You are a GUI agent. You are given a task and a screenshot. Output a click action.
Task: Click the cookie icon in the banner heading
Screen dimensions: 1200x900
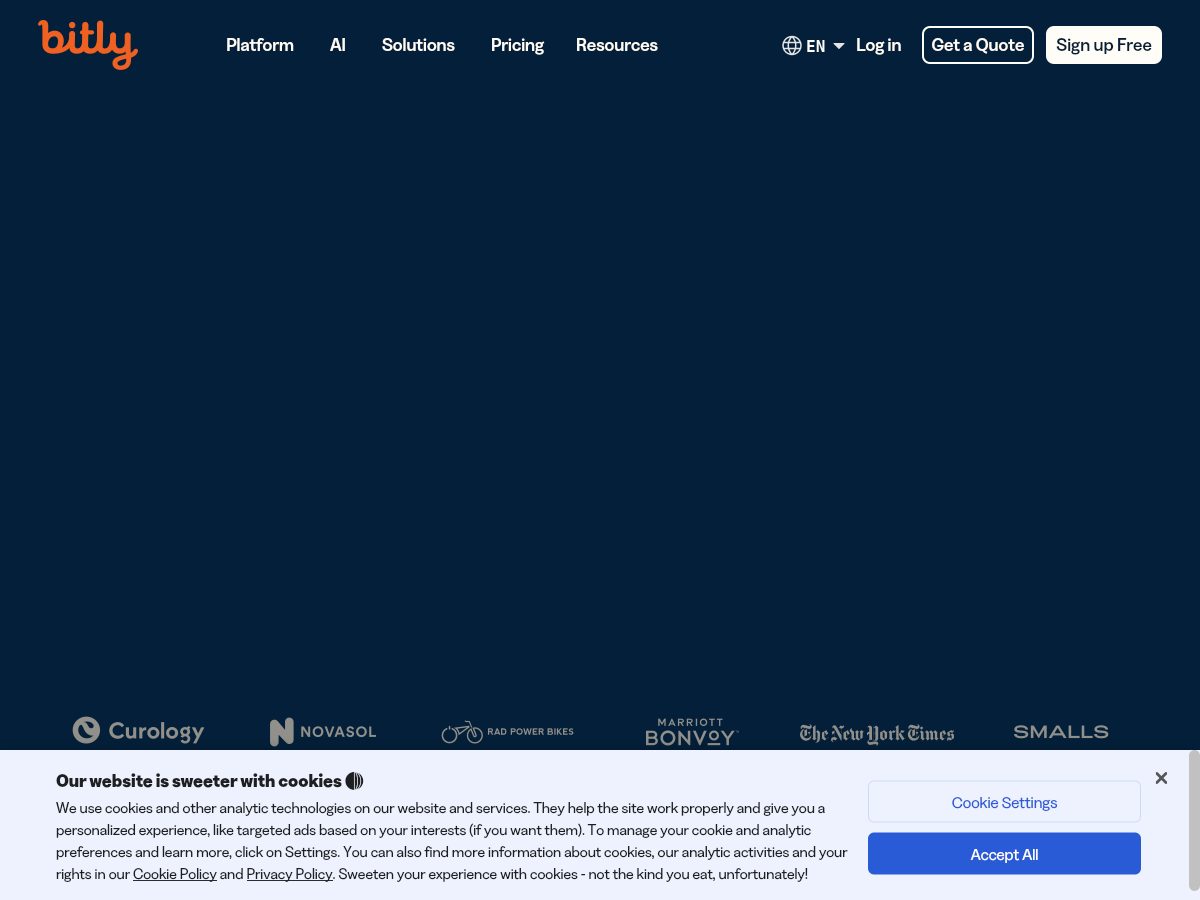(x=354, y=781)
